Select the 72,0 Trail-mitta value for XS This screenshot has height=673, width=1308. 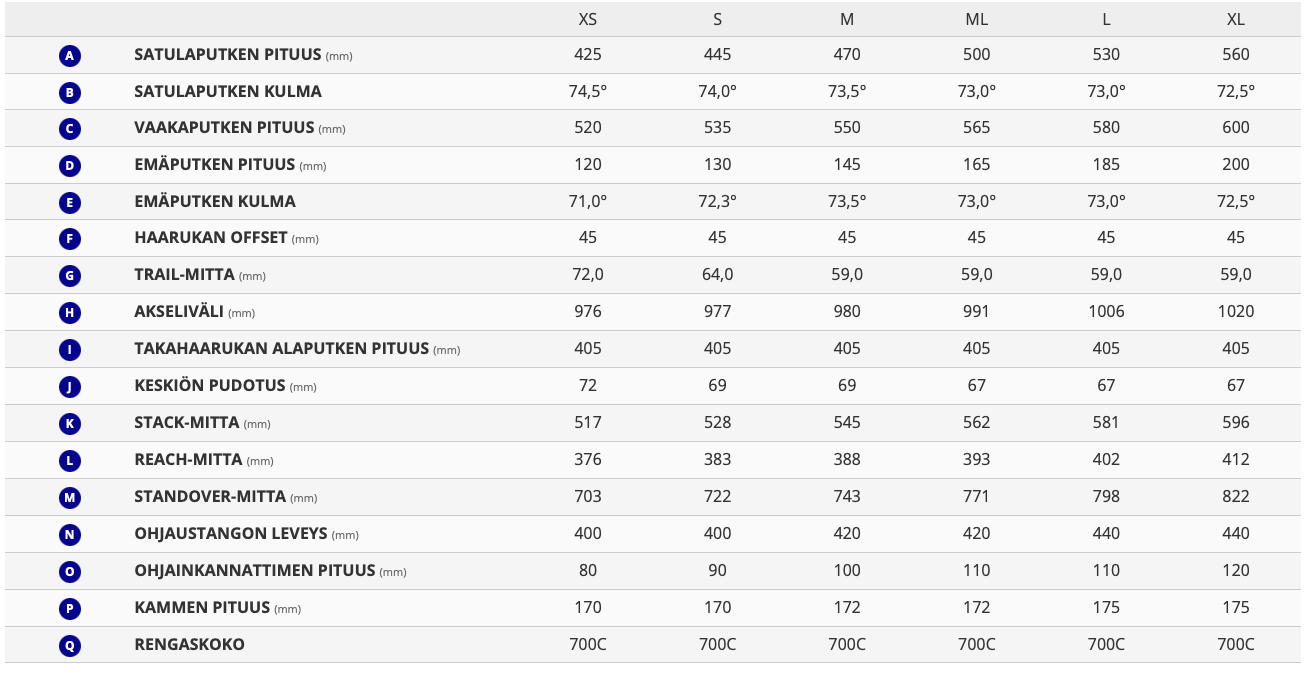(588, 274)
